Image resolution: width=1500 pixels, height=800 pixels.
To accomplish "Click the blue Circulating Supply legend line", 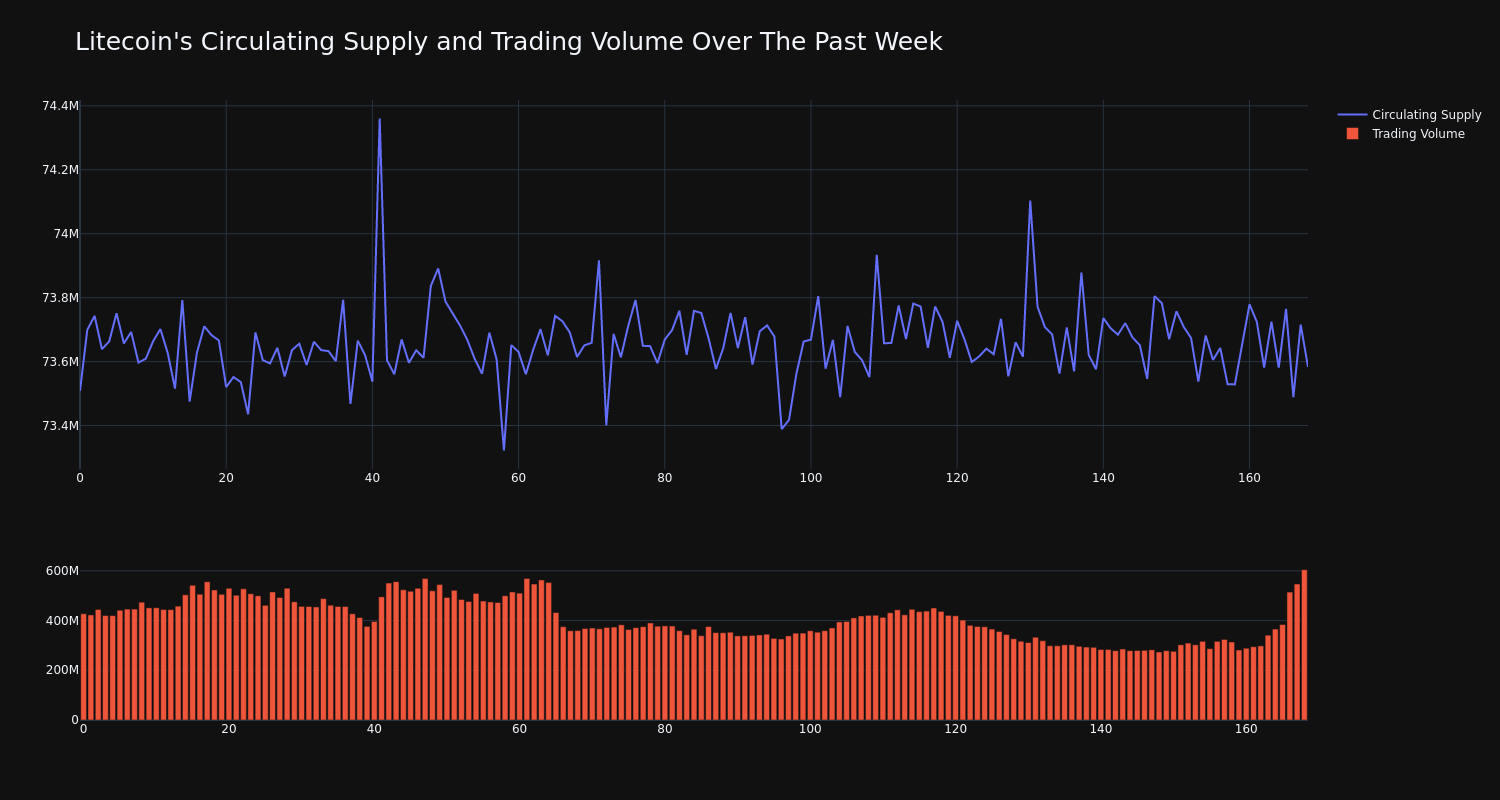I will pos(1352,115).
